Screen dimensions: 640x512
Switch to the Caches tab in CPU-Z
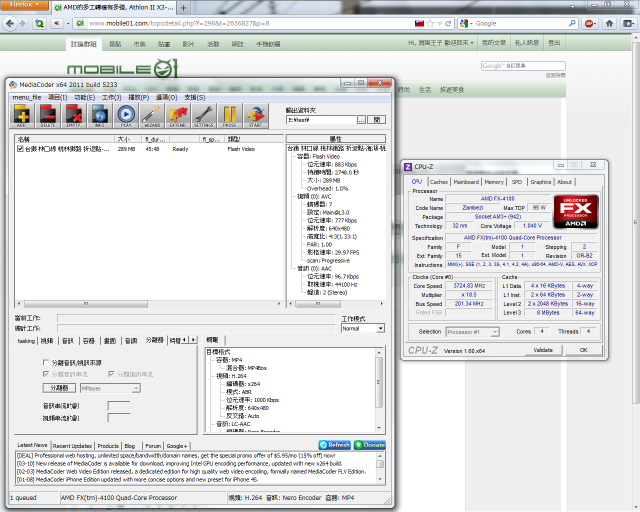(439, 182)
